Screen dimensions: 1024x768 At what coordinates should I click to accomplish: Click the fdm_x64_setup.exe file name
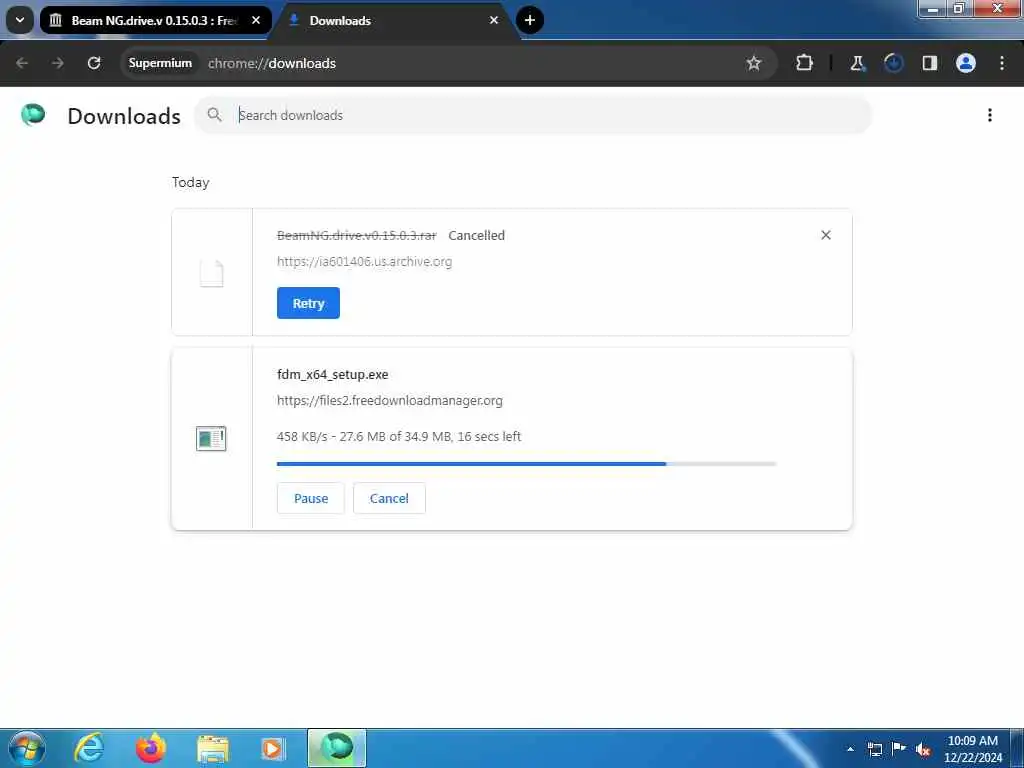coord(332,375)
